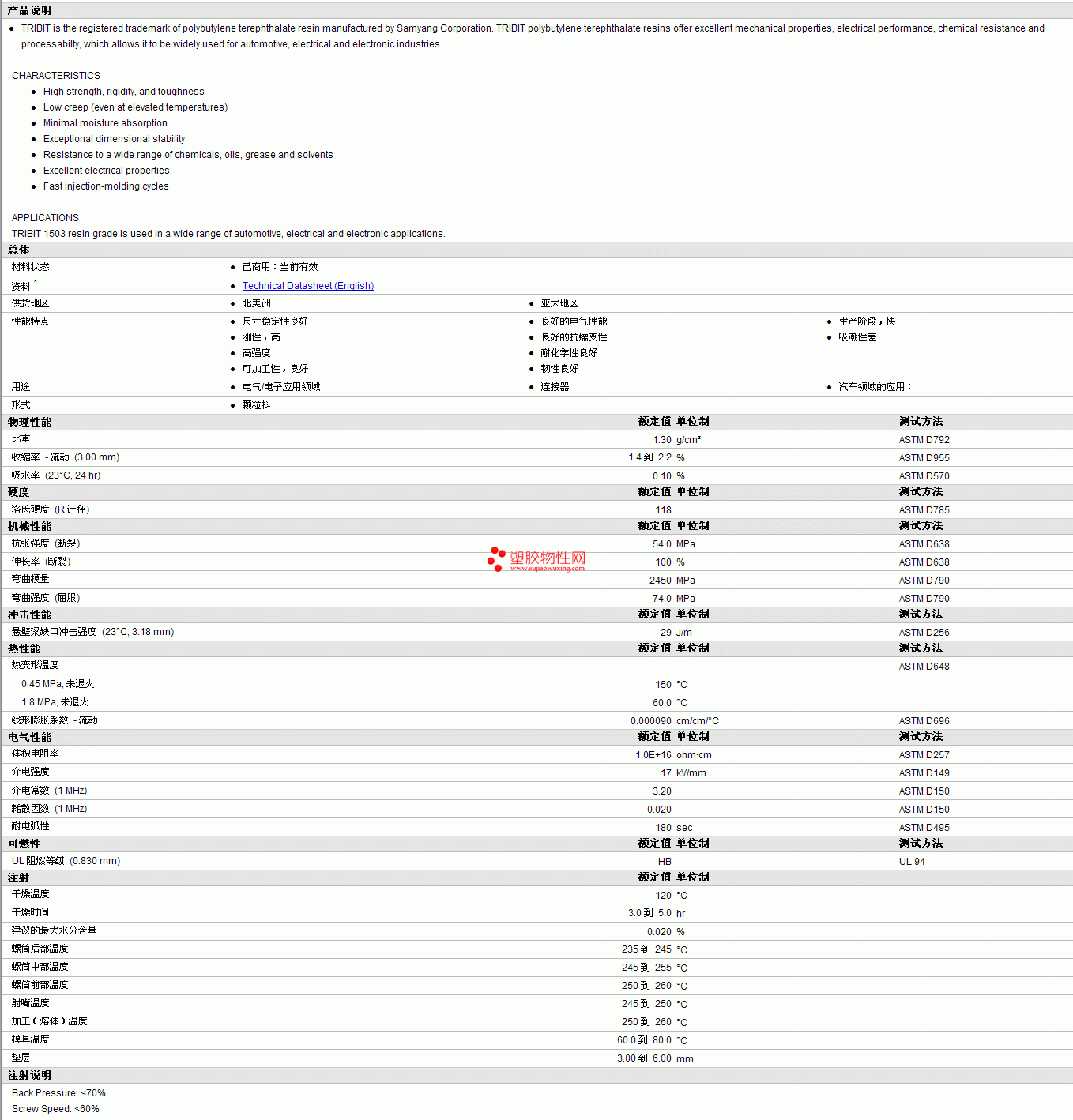Select 'Fast injection-molding cycles' bullet
1073x1120 pixels.
click(x=106, y=186)
